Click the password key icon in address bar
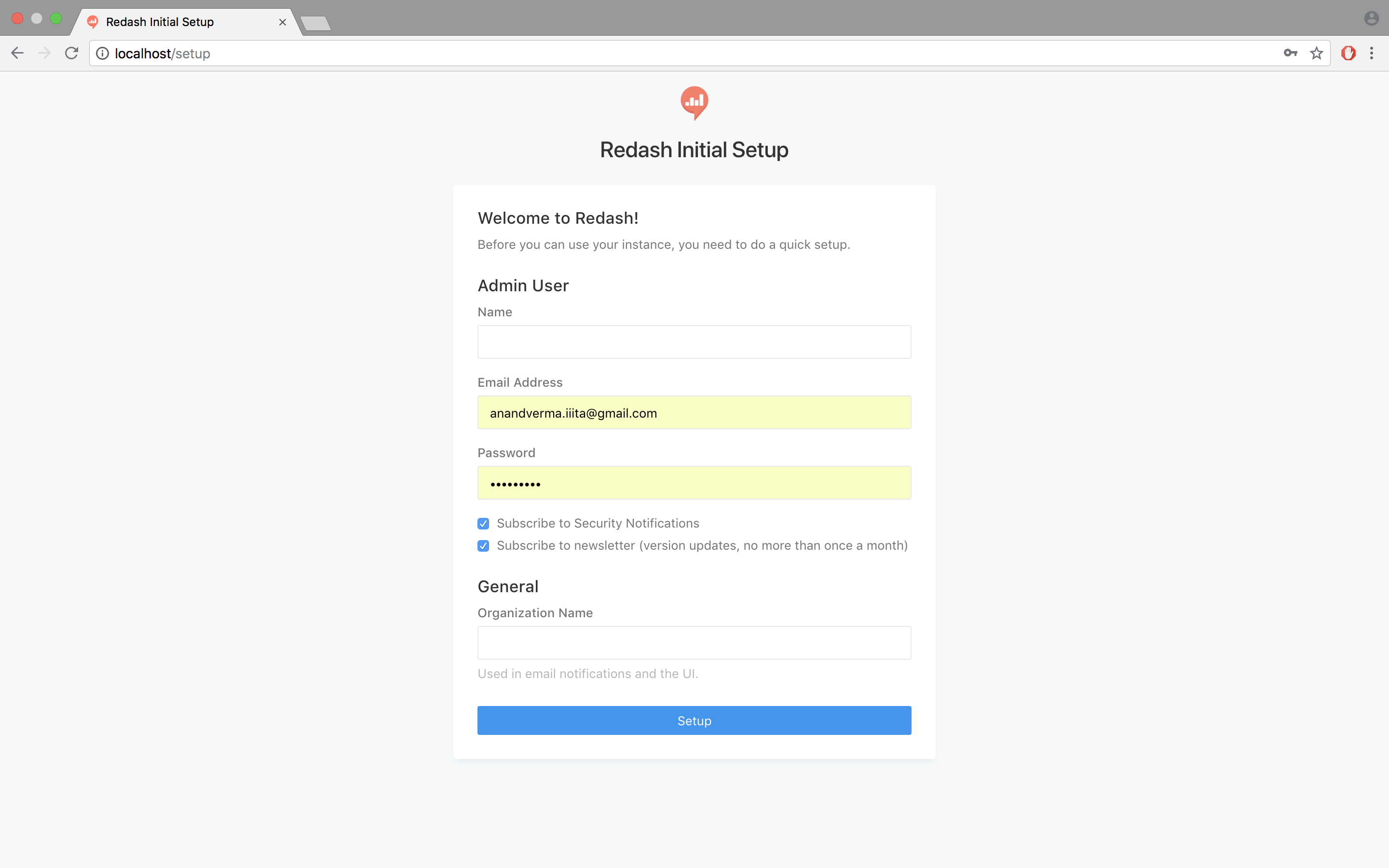 (x=1291, y=53)
